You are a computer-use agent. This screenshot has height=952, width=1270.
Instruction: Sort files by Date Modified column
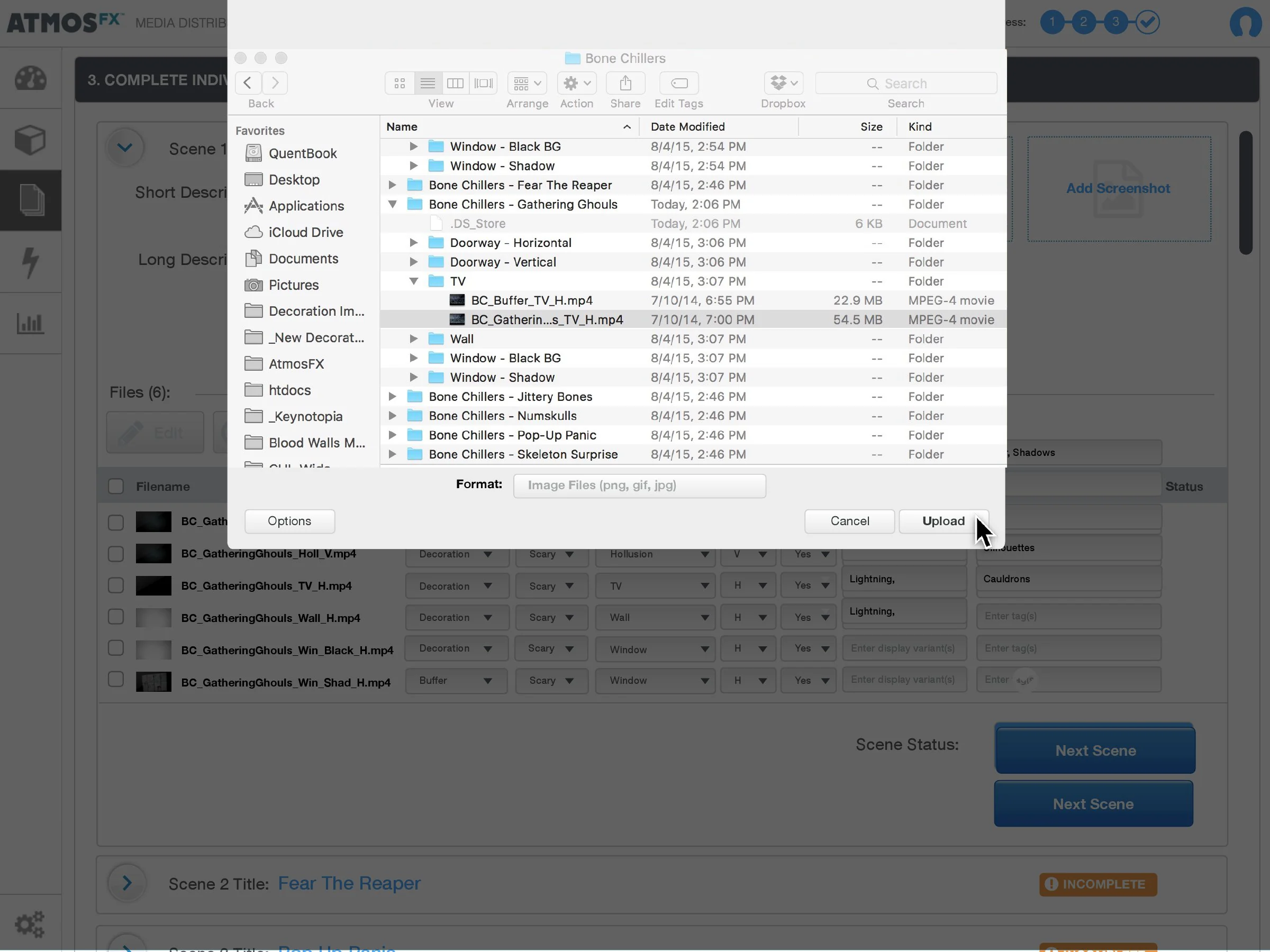719,126
